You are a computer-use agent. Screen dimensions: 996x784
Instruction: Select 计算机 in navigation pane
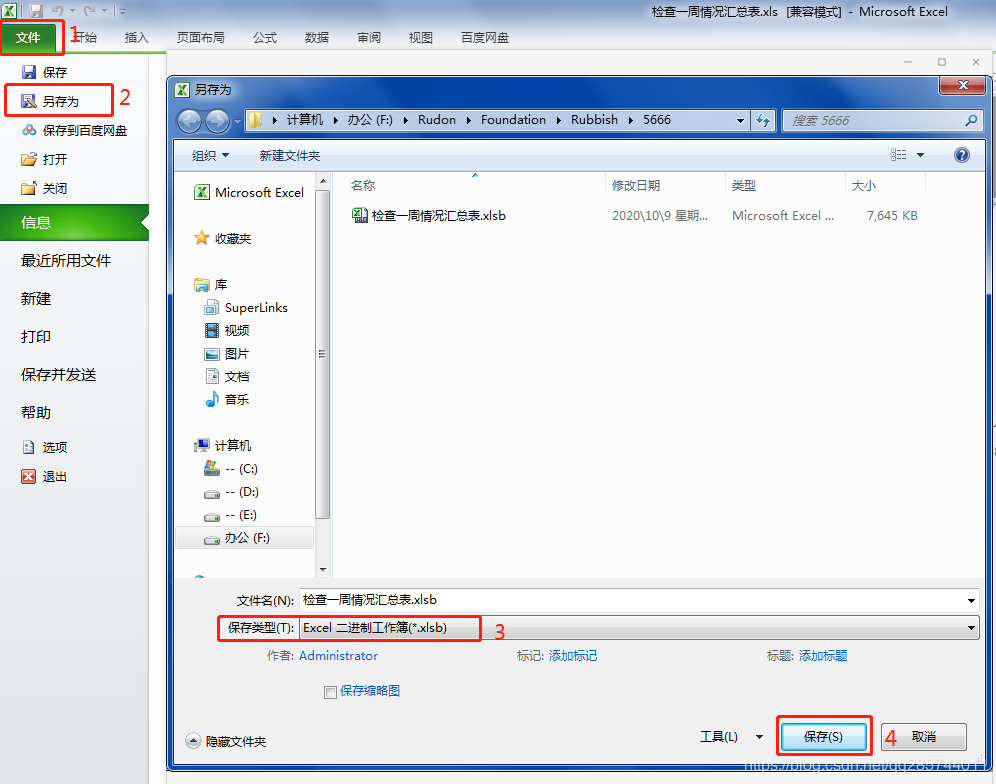click(223, 445)
